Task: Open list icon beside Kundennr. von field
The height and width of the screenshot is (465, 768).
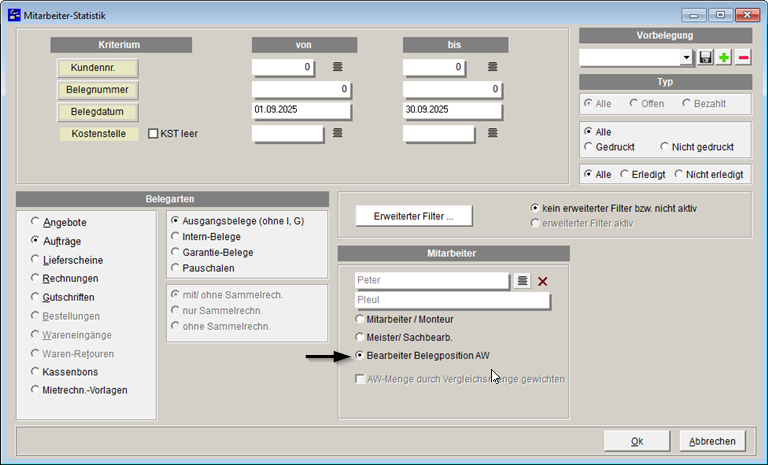Action: [x=337, y=67]
